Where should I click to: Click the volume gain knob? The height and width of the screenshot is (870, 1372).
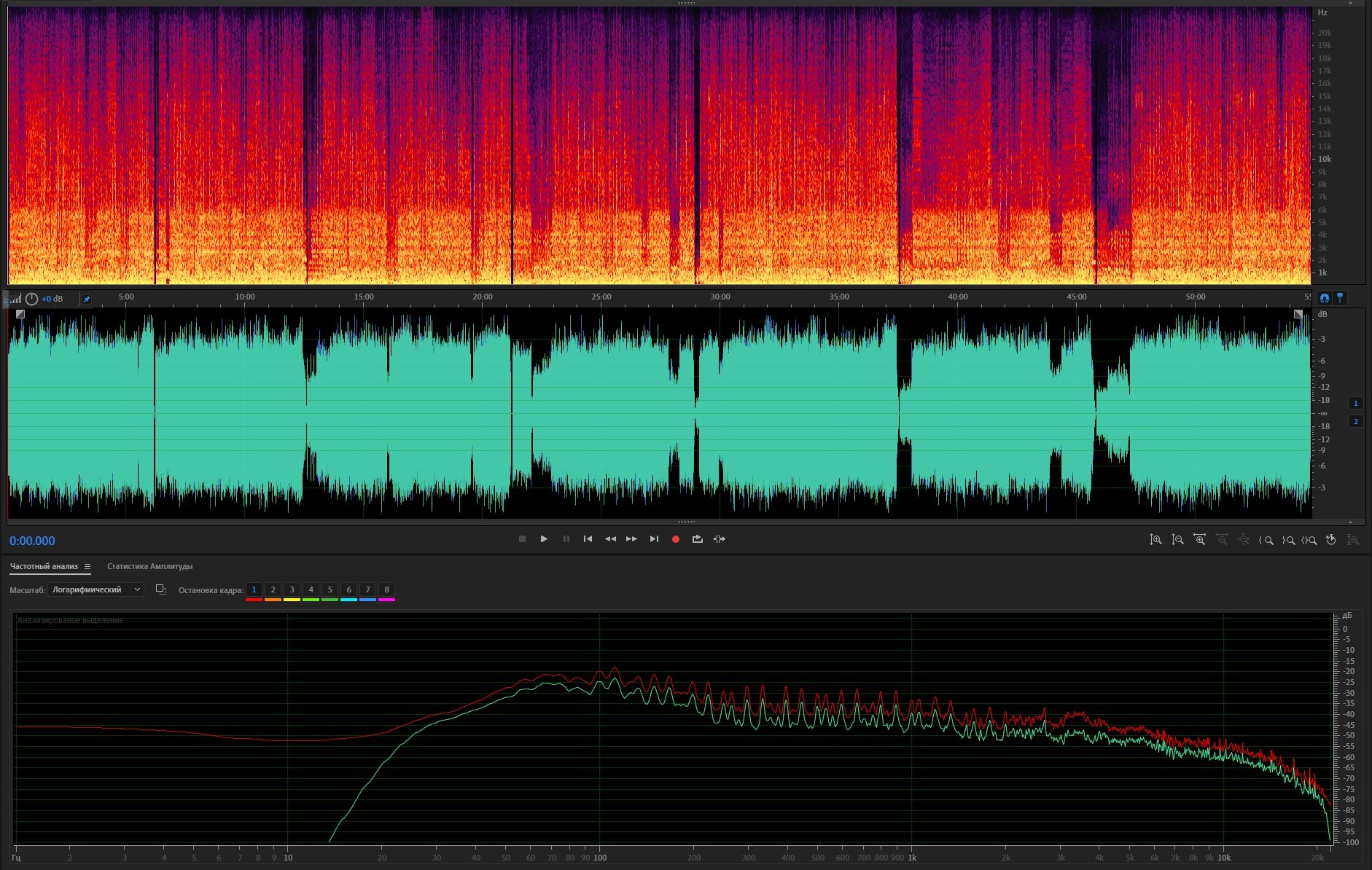(31, 299)
